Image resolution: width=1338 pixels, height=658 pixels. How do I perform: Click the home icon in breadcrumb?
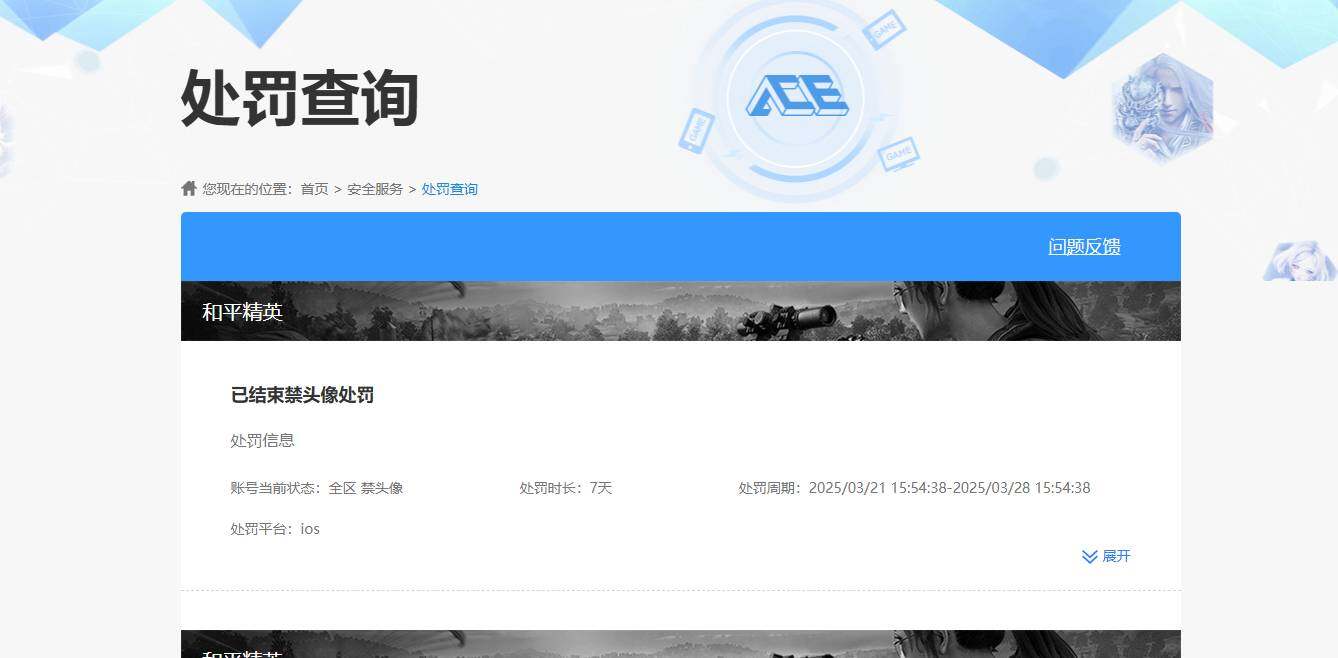pos(189,188)
